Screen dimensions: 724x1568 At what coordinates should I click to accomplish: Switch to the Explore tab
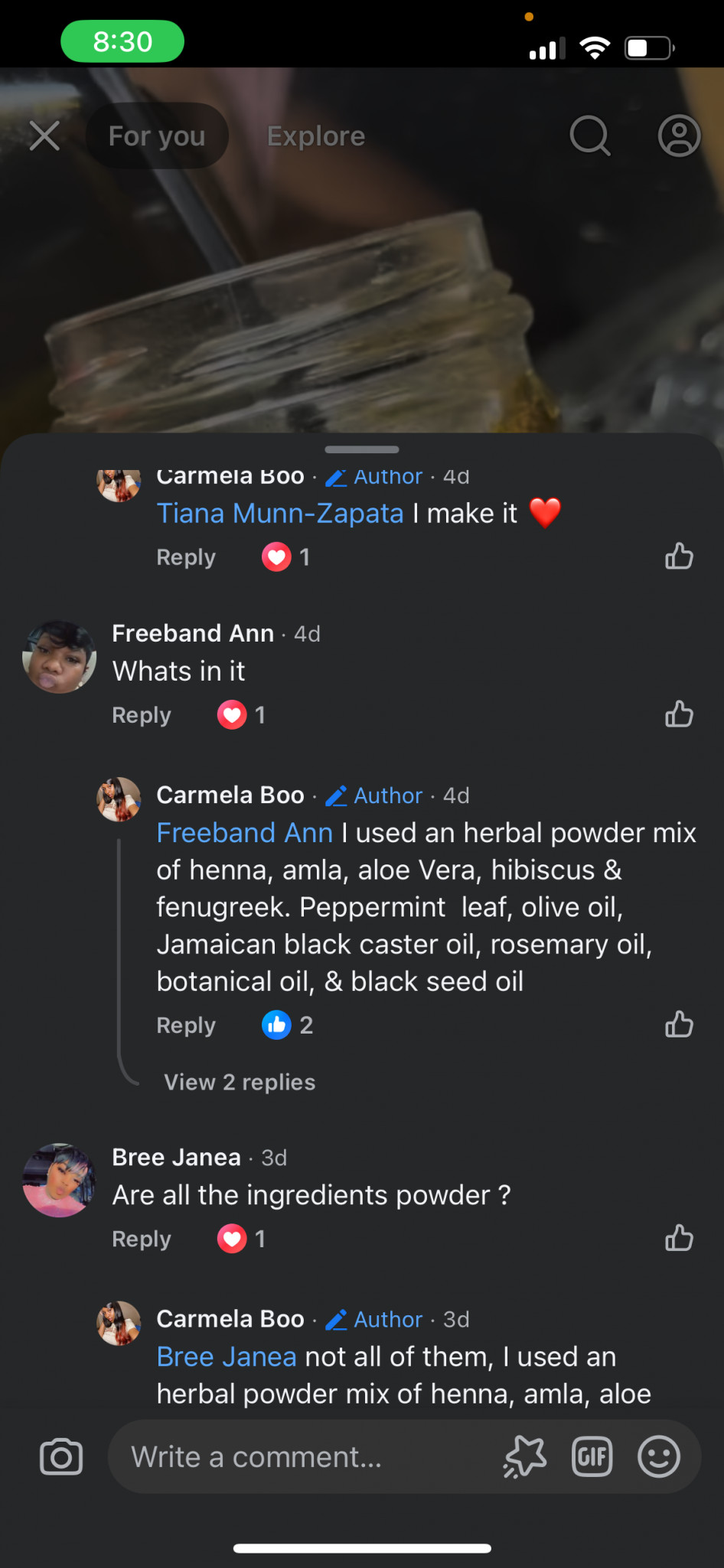pyautogui.click(x=315, y=136)
